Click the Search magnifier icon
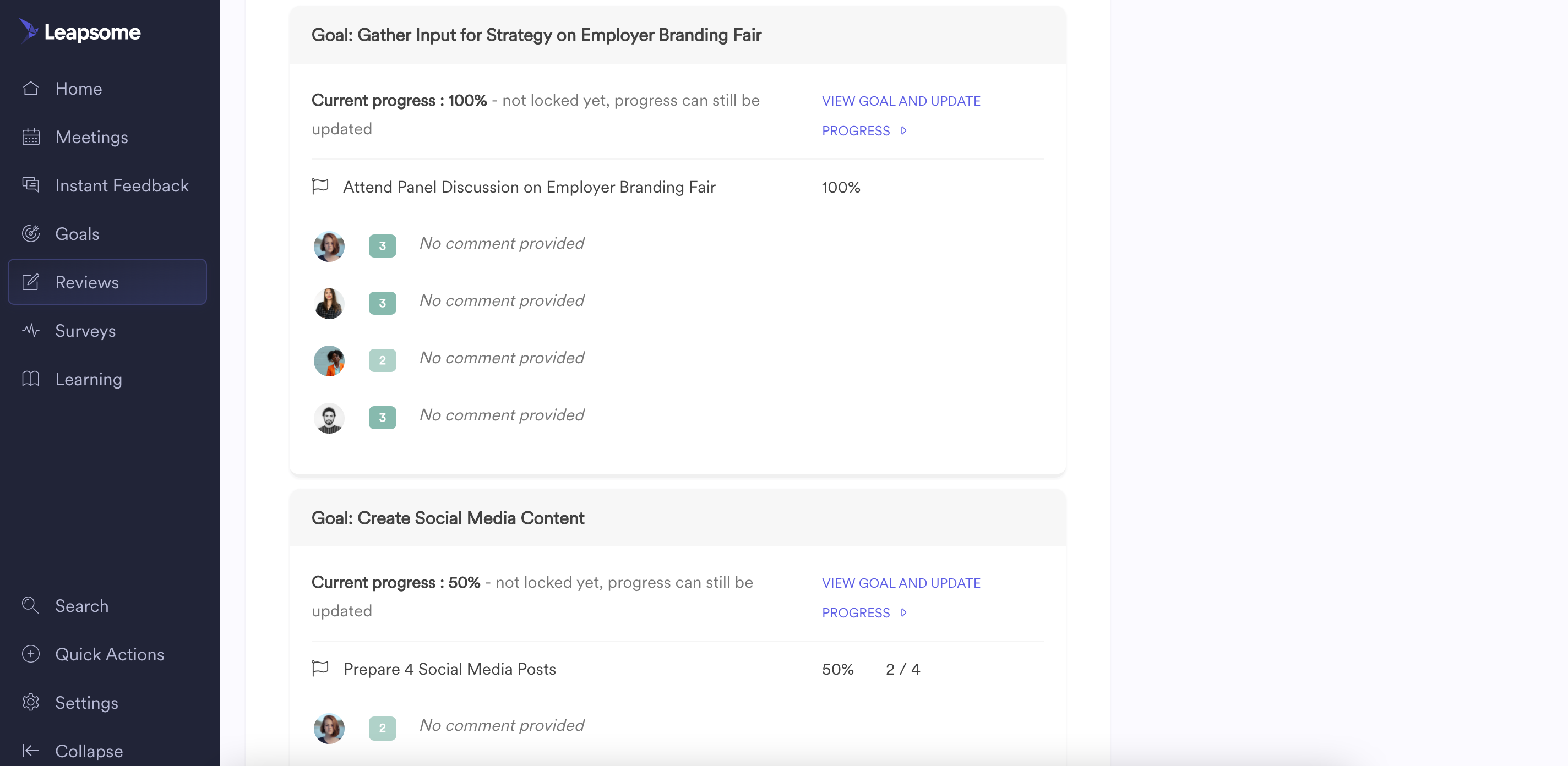The image size is (1568, 766). click(30, 605)
